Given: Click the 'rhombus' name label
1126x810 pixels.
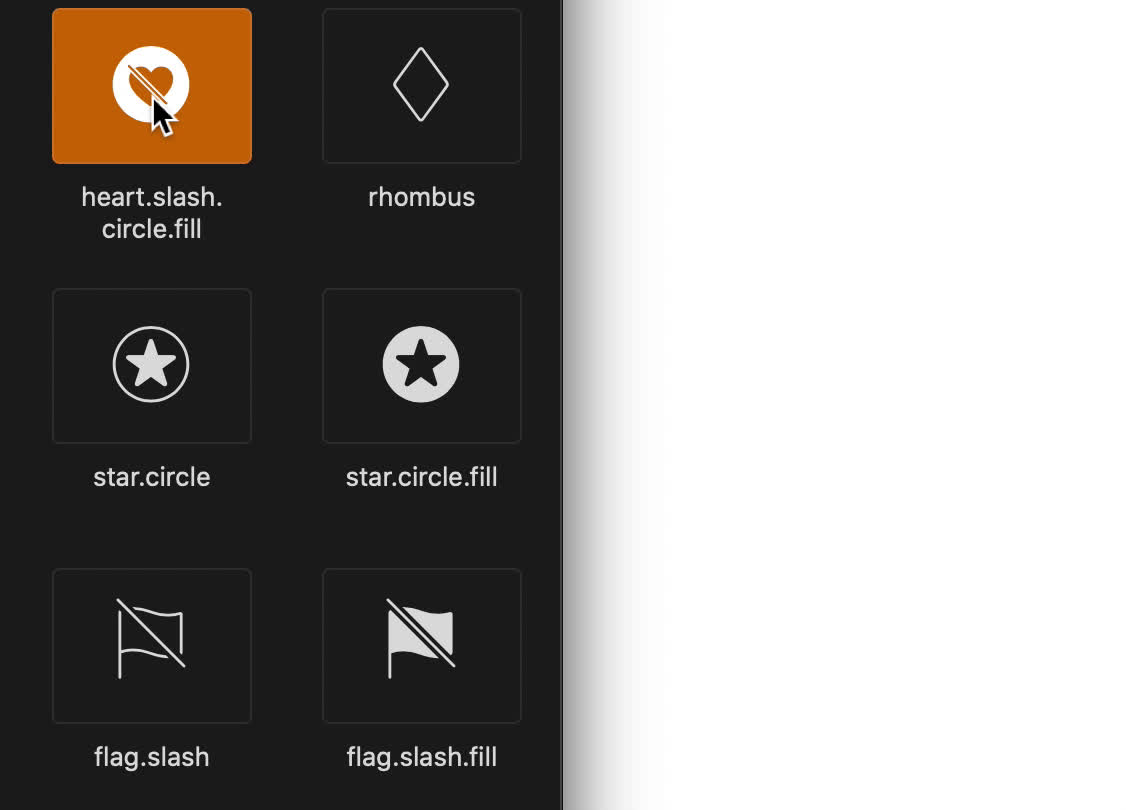Looking at the screenshot, I should click(x=422, y=197).
